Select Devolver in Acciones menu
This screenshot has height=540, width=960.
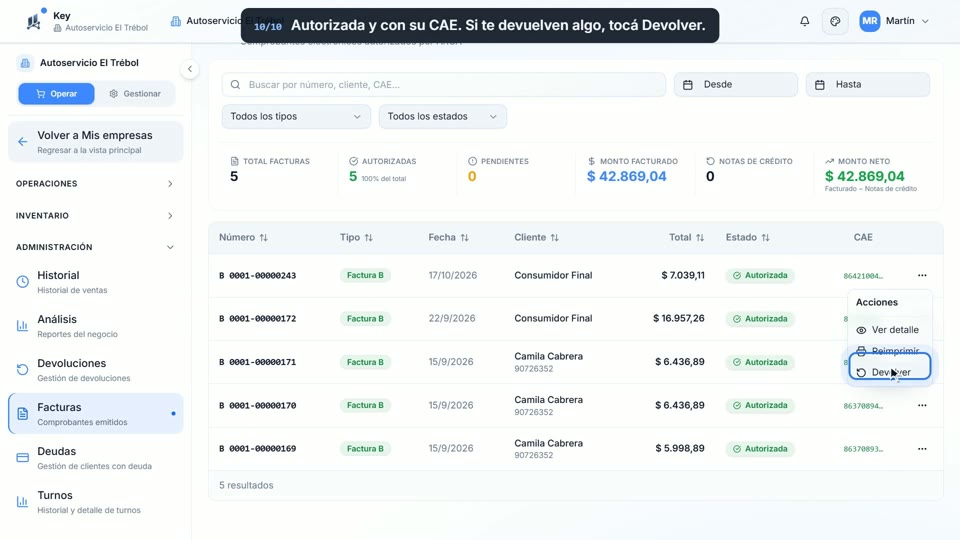coord(890,372)
